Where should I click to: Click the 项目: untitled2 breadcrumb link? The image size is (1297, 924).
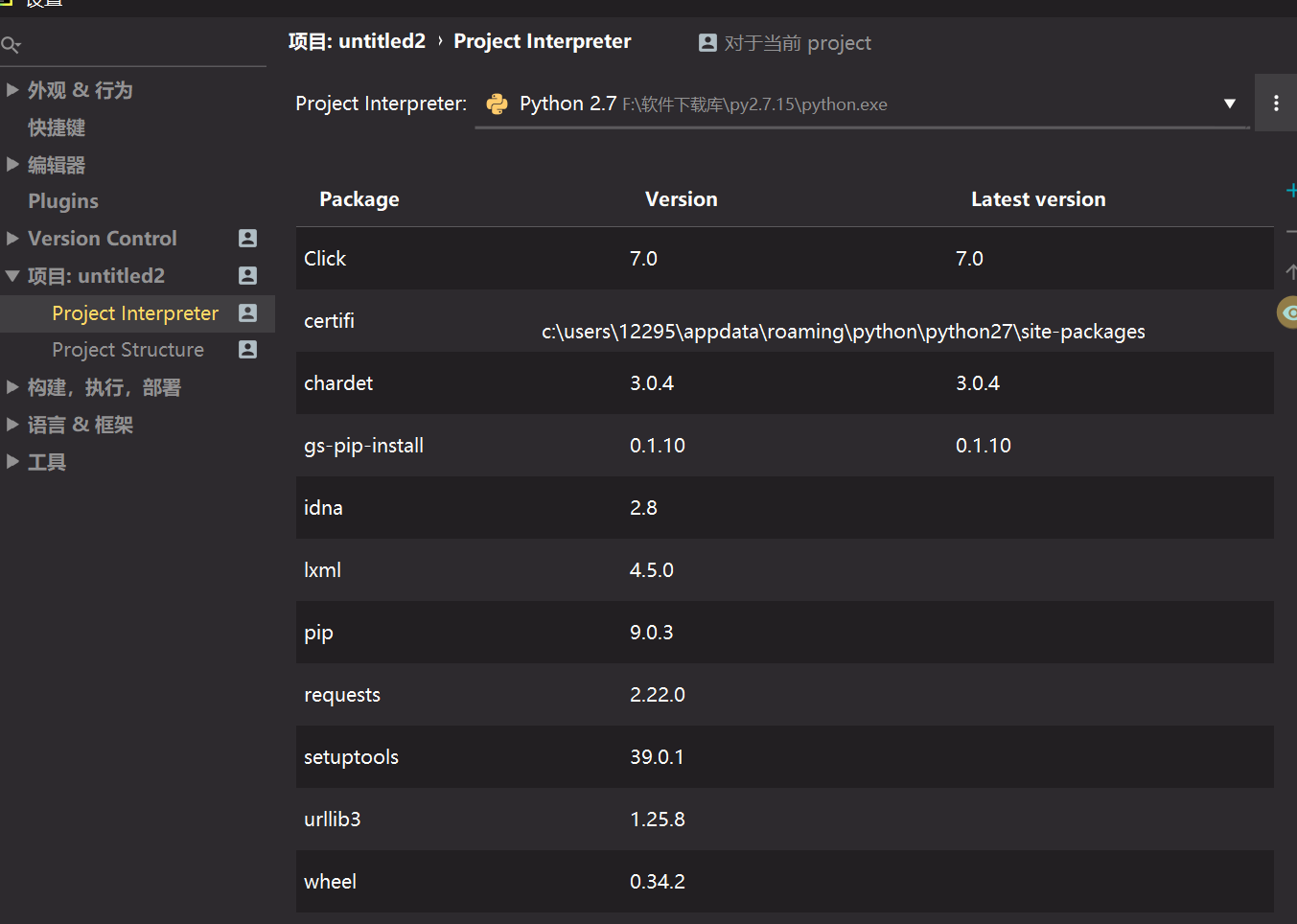[356, 40]
